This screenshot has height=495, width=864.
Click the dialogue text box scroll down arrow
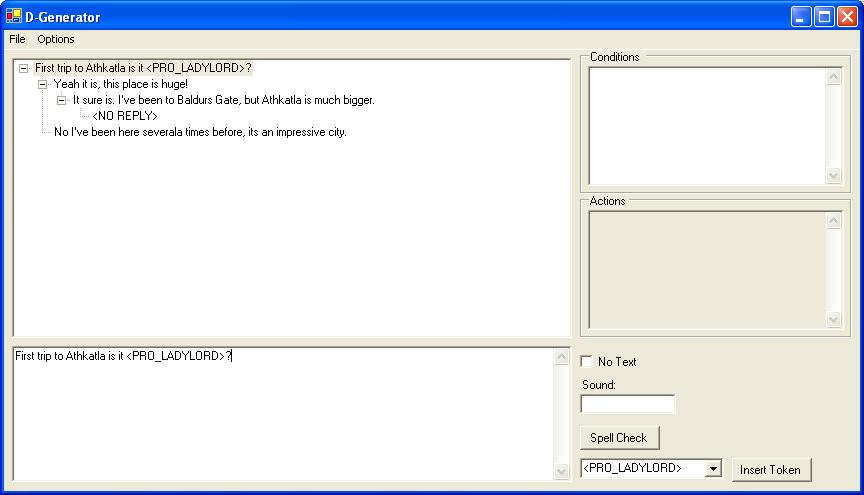coord(561,471)
